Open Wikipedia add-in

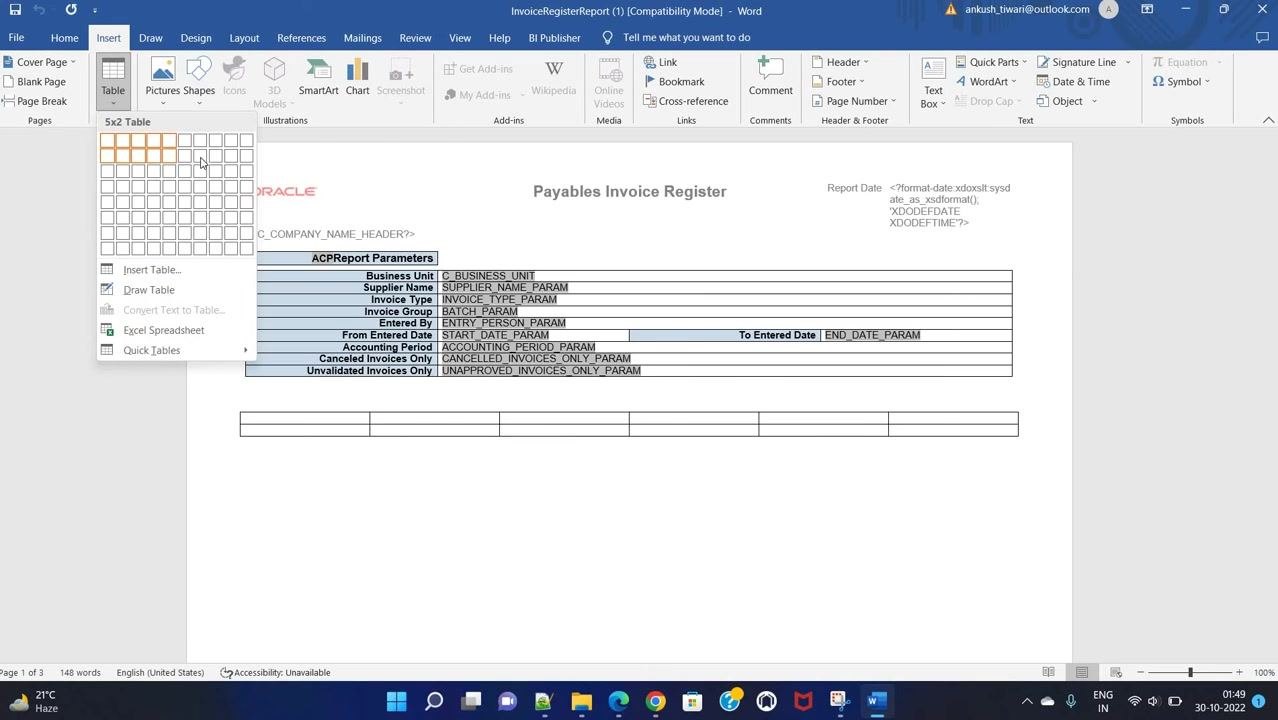553,78
